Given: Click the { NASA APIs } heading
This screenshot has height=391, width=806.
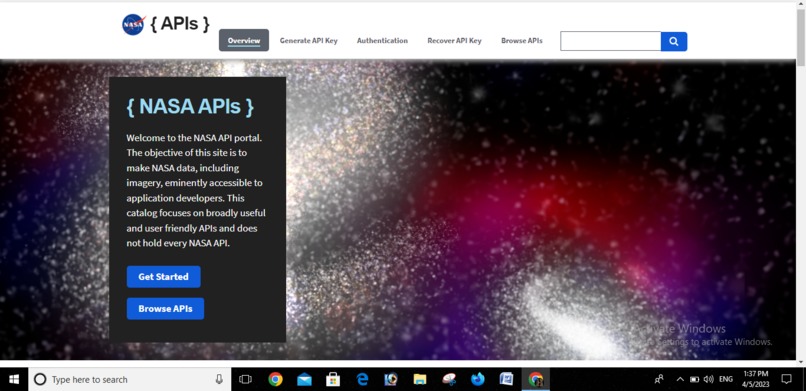Looking at the screenshot, I should click(190, 106).
